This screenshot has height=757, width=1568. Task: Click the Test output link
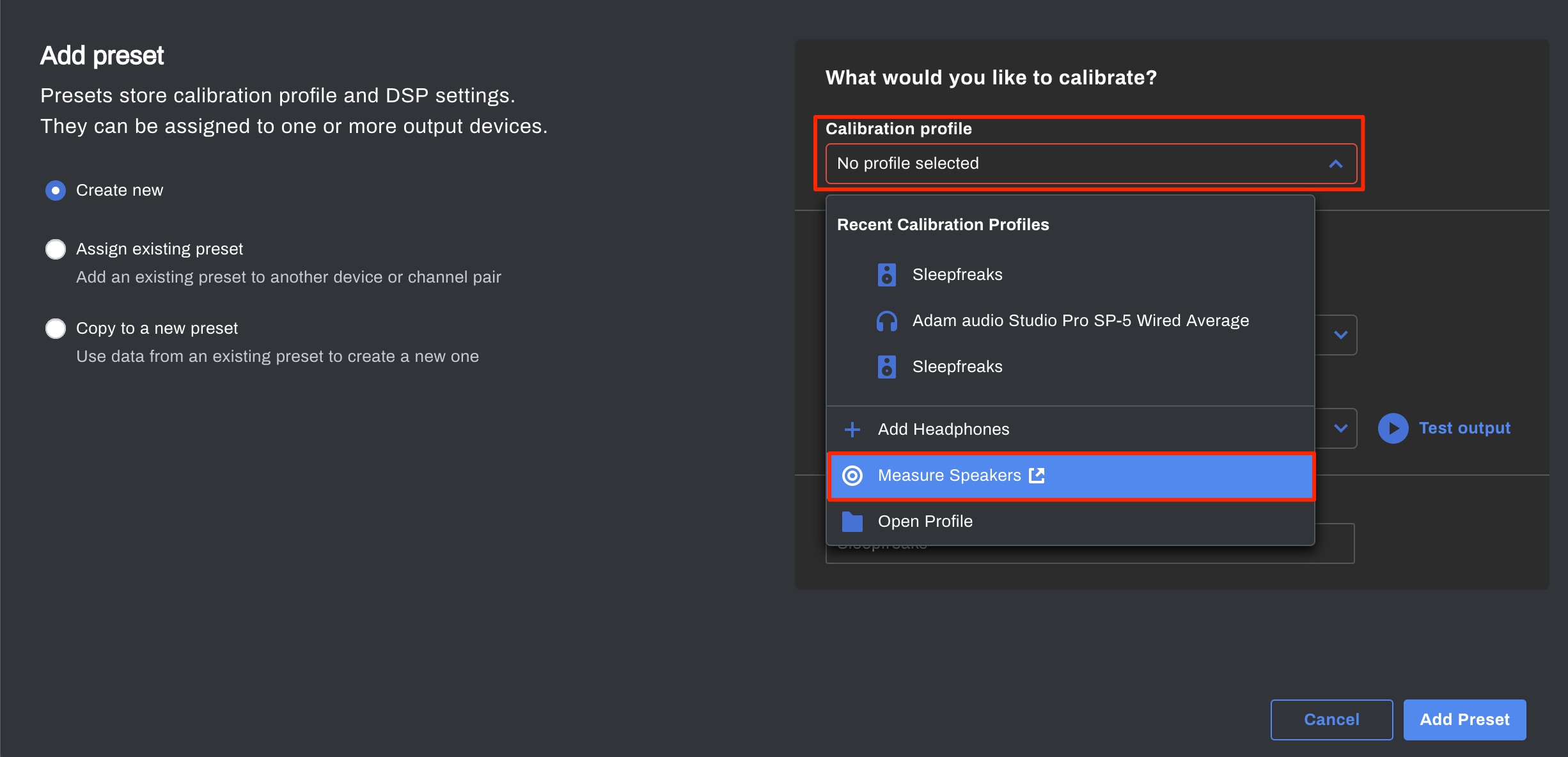point(1464,428)
